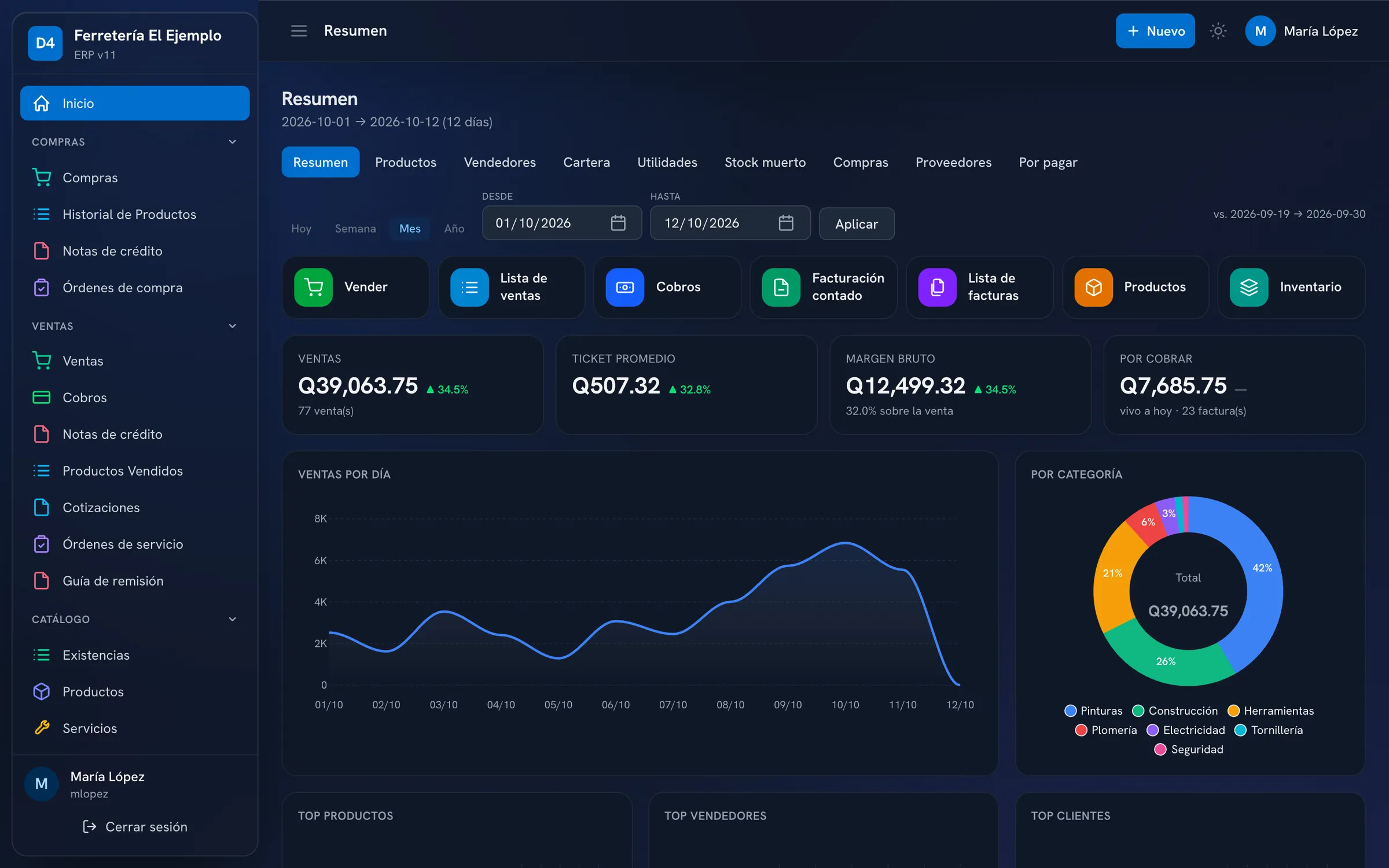The height and width of the screenshot is (868, 1389).
Task: Select the Mes period option
Action: pyautogui.click(x=410, y=229)
